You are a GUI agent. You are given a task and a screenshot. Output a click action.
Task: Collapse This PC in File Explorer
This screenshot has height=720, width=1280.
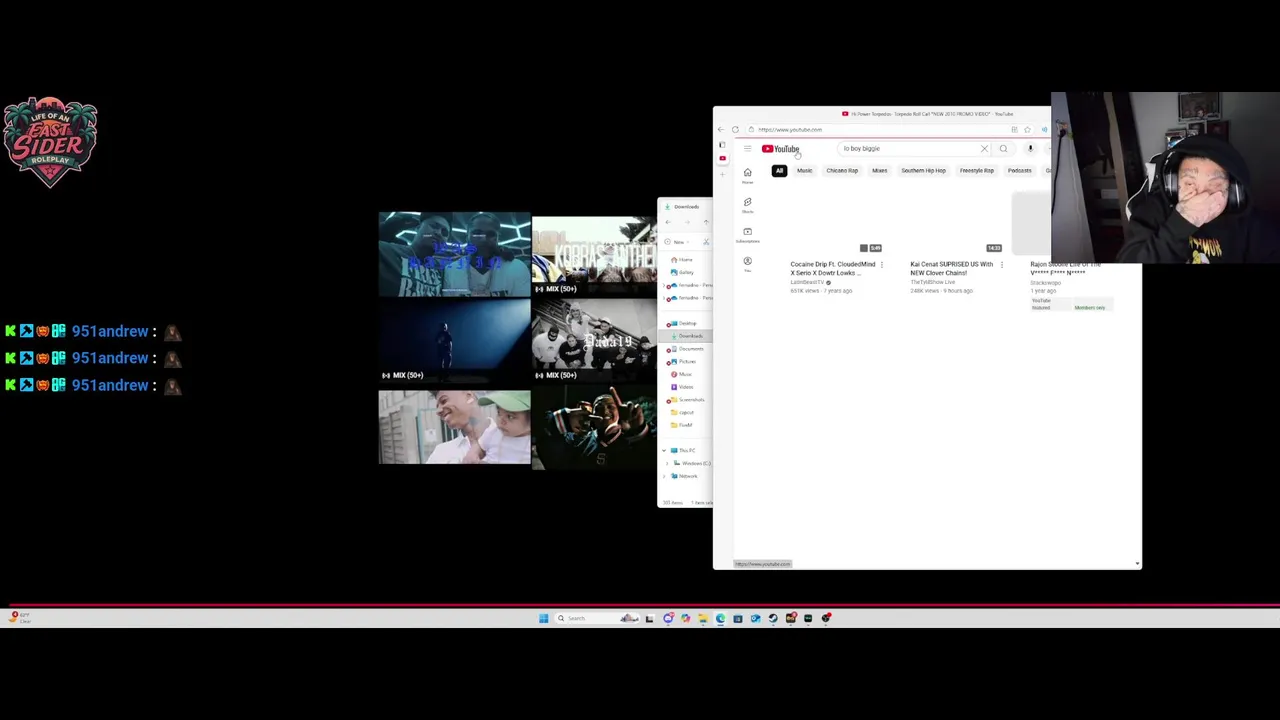tap(664, 450)
